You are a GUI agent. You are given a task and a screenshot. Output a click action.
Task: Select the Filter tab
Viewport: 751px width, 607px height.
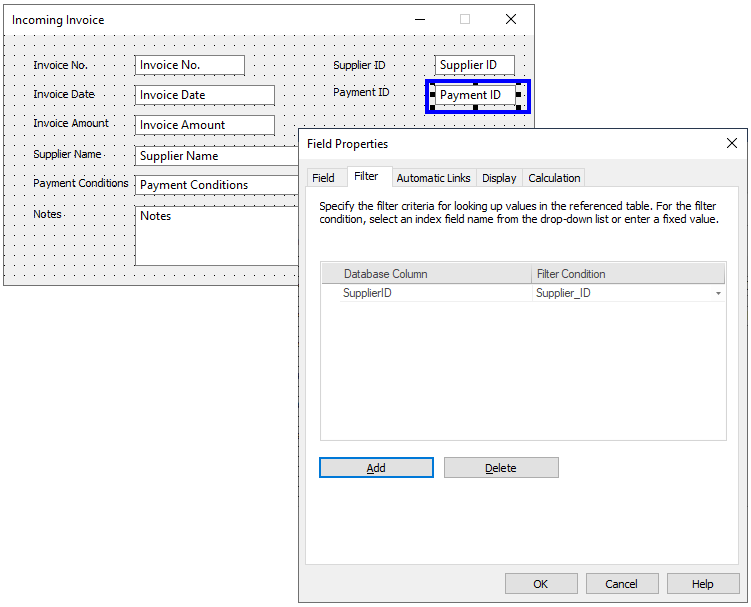[366, 177]
